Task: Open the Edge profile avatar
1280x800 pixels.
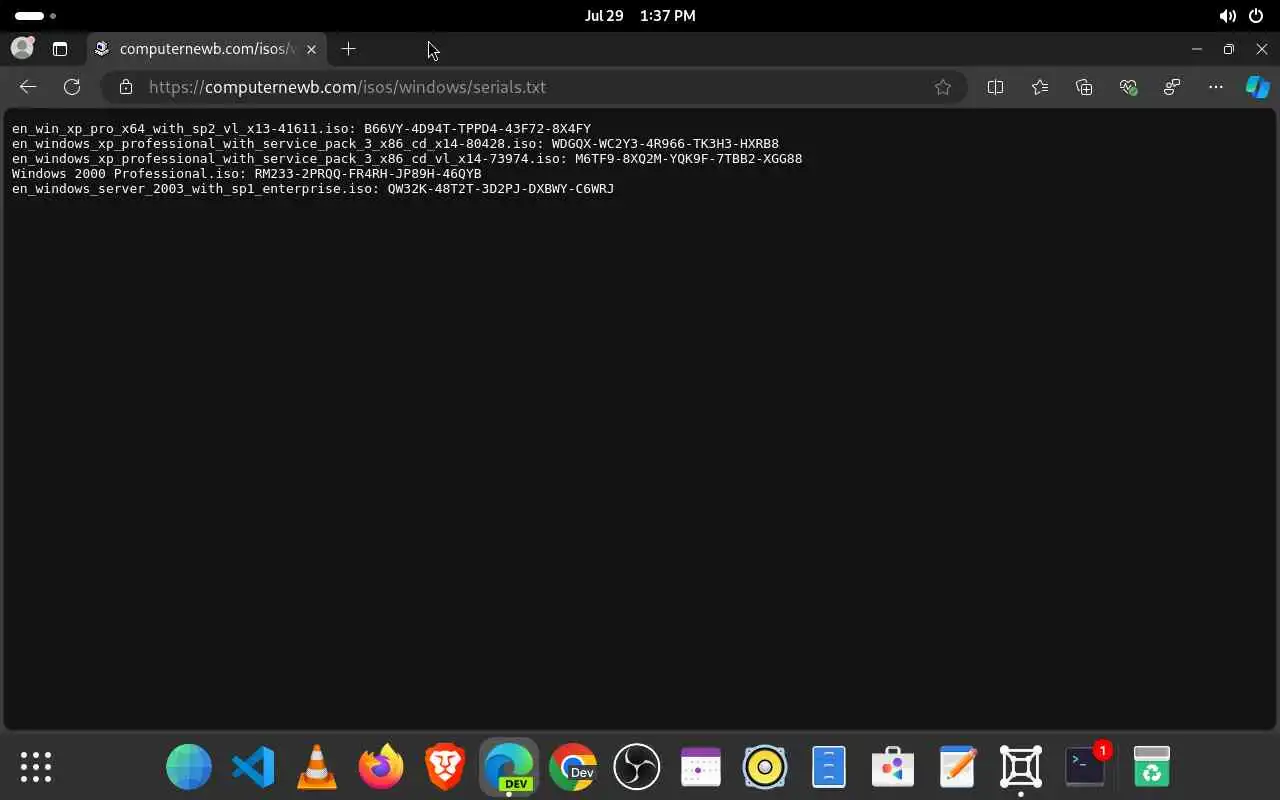Action: click(22, 48)
